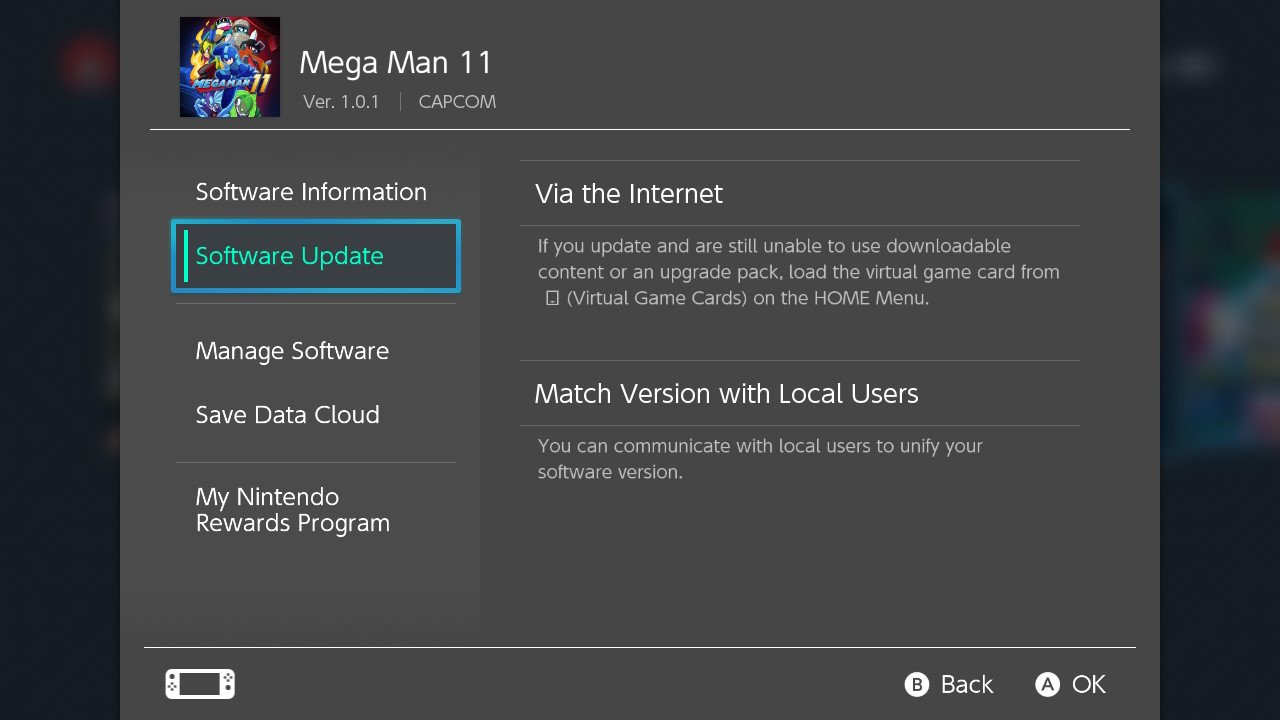1280x720 pixels.
Task: Click the local users unify version description
Action: point(760,459)
